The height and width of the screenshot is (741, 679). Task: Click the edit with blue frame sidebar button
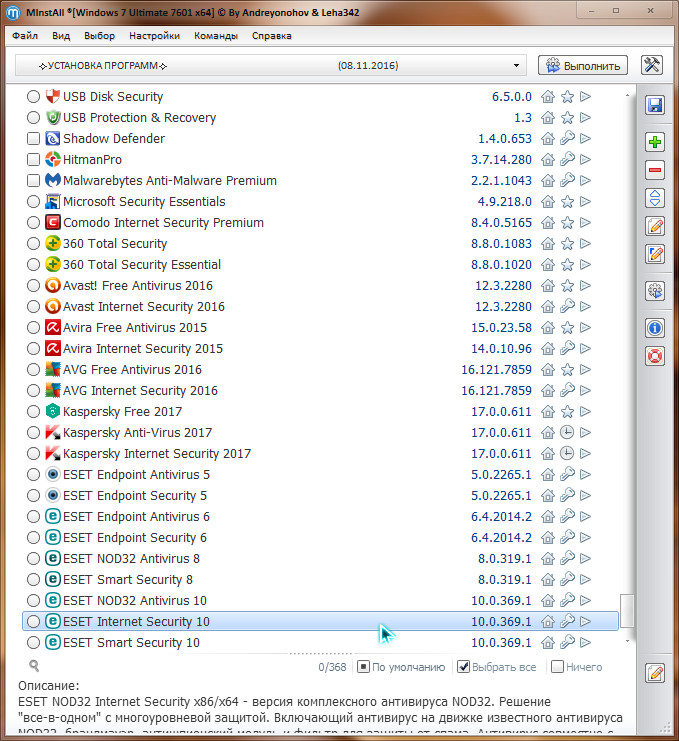[x=655, y=254]
